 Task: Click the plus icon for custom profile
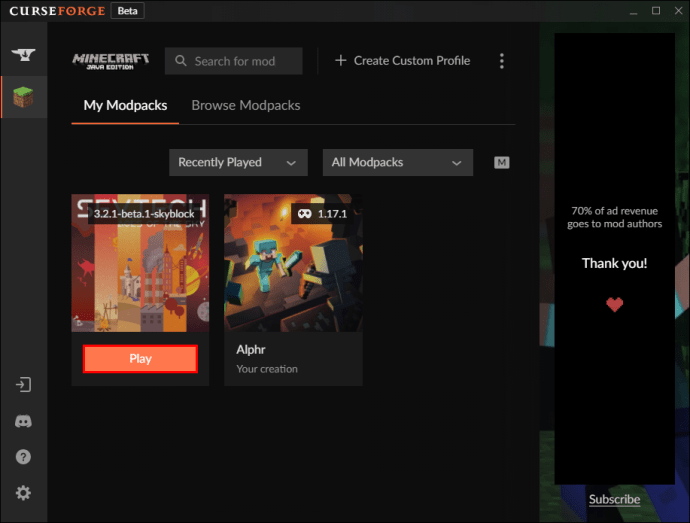340,61
